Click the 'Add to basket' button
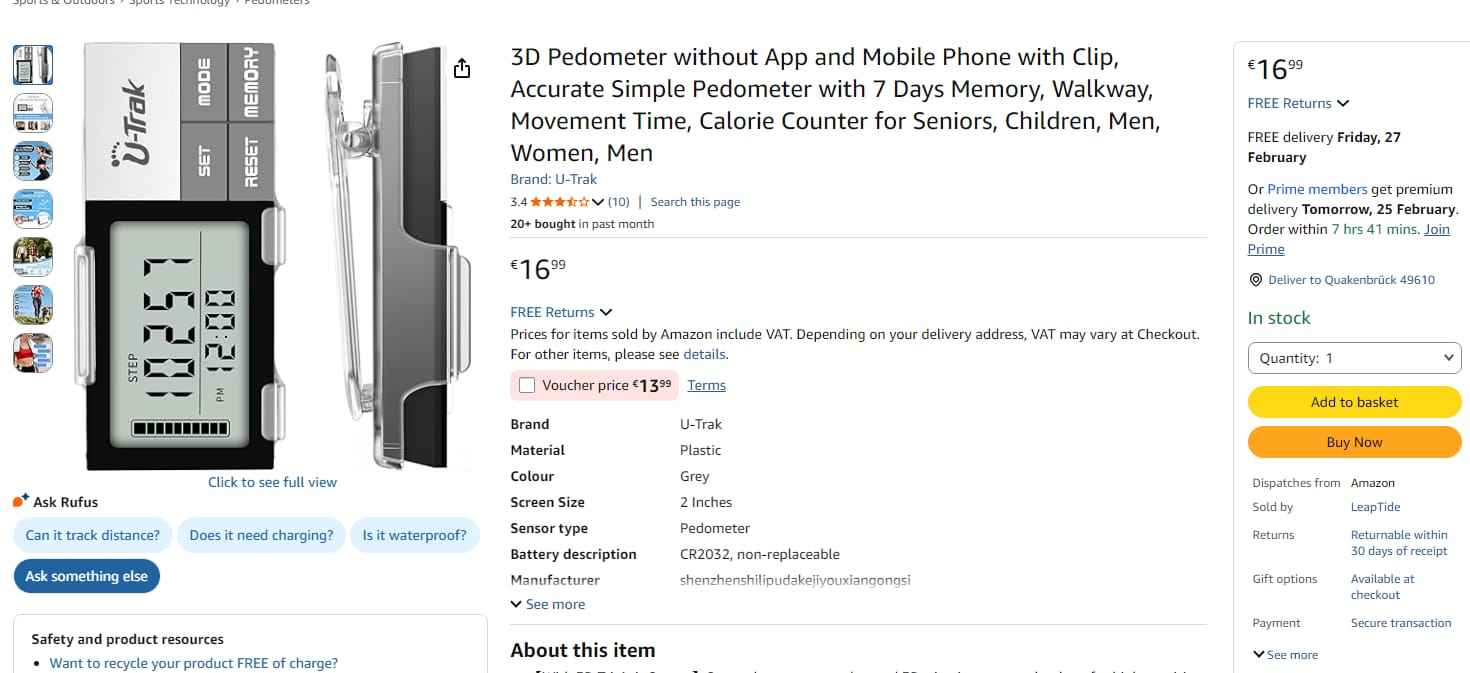This screenshot has width=1470, height=673. coord(1354,402)
